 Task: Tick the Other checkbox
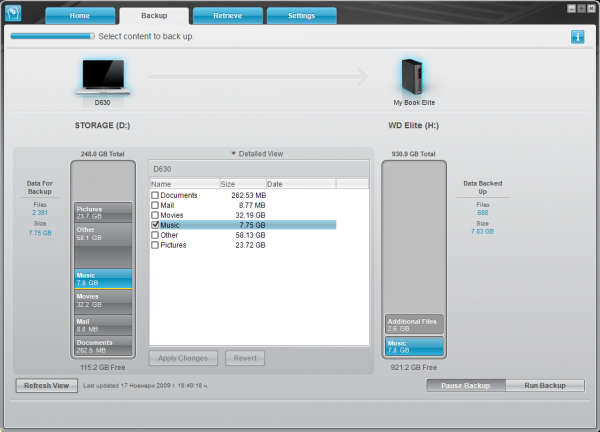[x=155, y=235]
